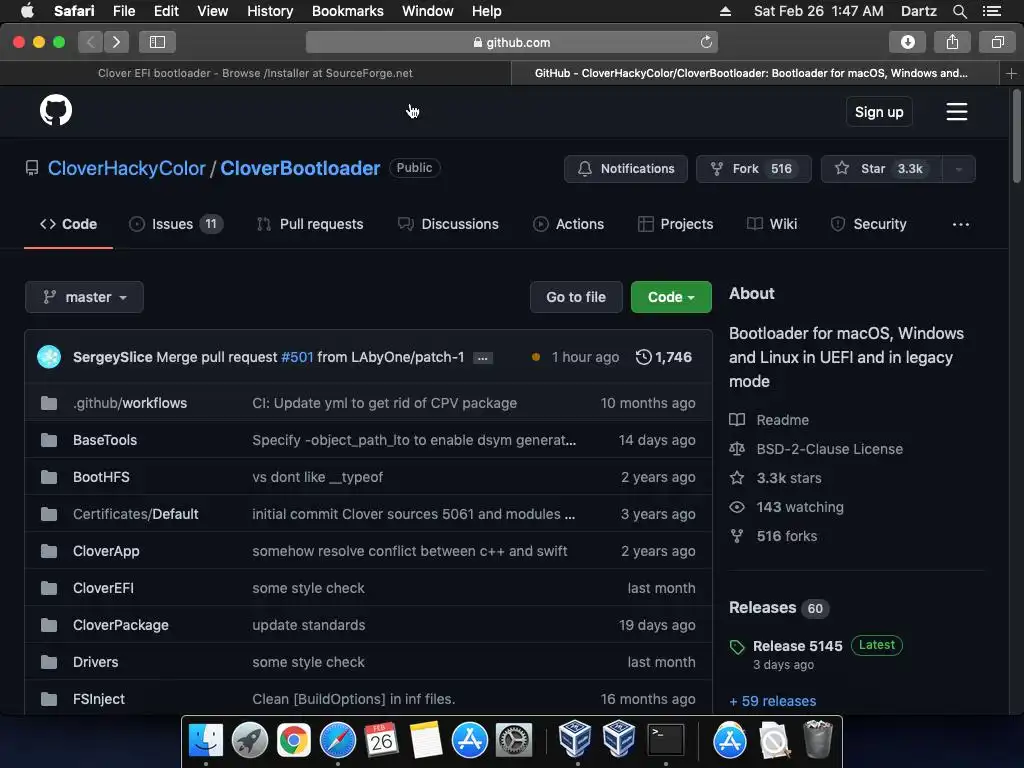Screen dimensions: 1024x768
Task: Toggle the Safari sidebar button
Action: (x=157, y=42)
